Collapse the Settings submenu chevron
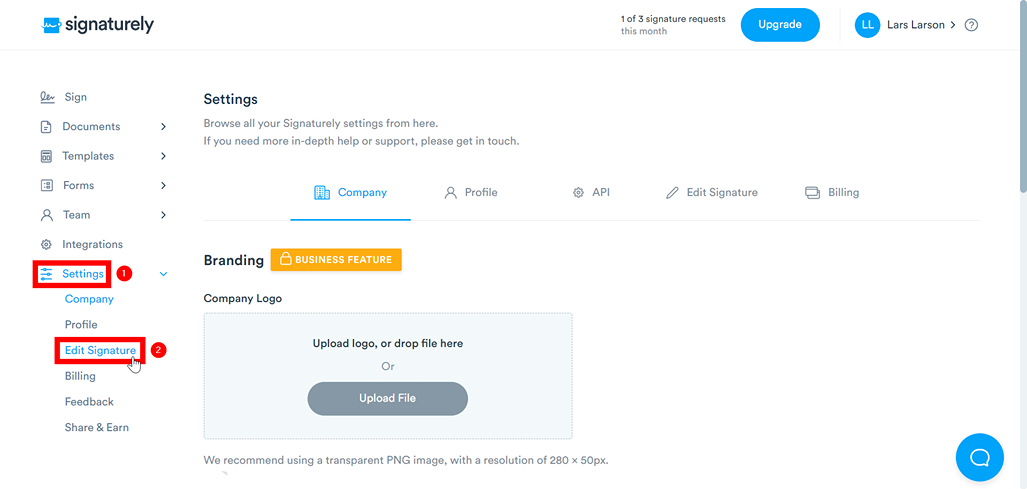 click(x=164, y=274)
